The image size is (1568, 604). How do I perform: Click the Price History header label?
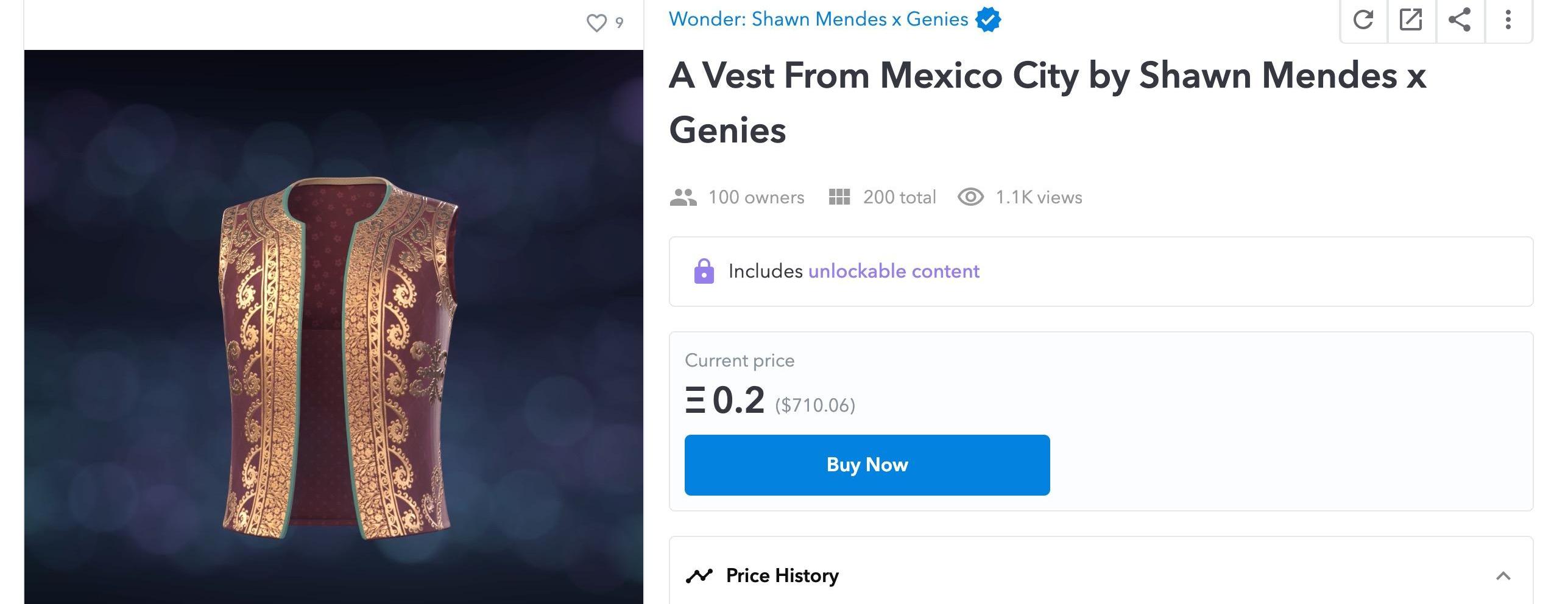pyautogui.click(x=782, y=576)
